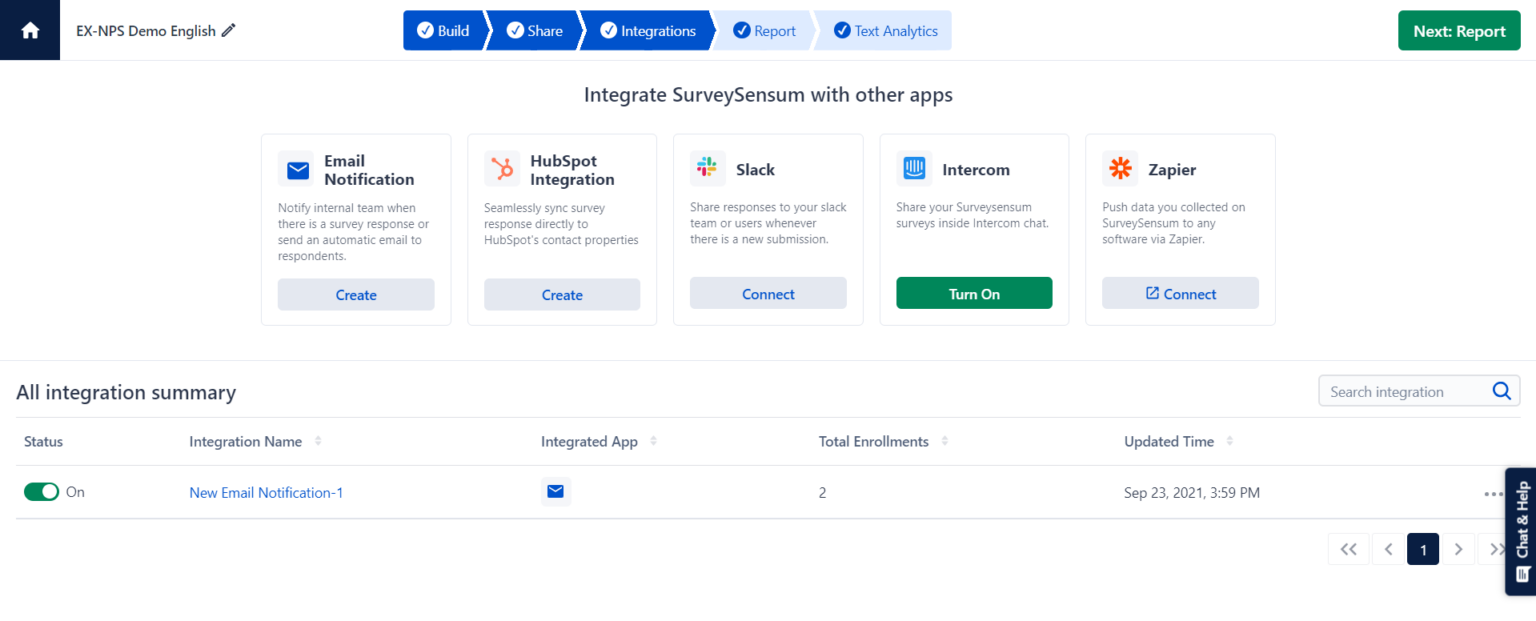1536x621 pixels.
Task: Click the Zapier asterisk icon
Action: [x=1120, y=169]
